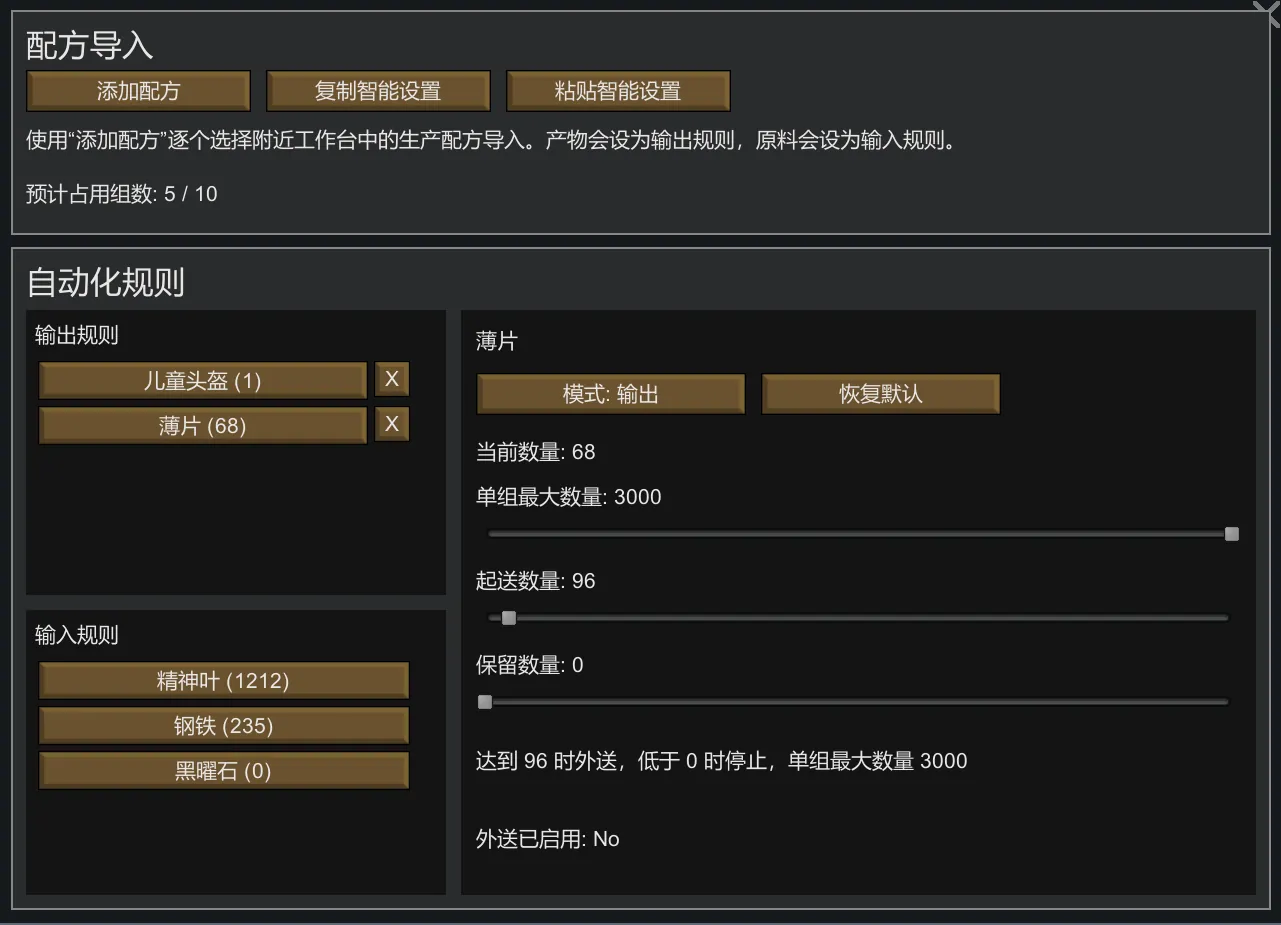Image resolution: width=1281 pixels, height=925 pixels.
Task: Click the middle of 单组最大数量 slider track
Action: pos(858,534)
